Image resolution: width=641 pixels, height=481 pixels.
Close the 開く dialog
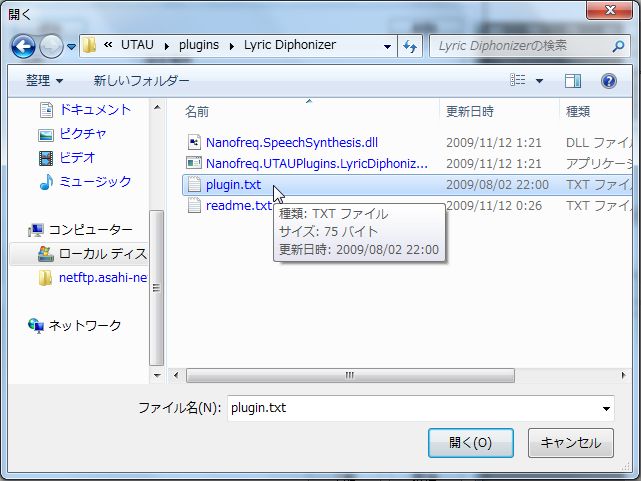click(x=610, y=10)
